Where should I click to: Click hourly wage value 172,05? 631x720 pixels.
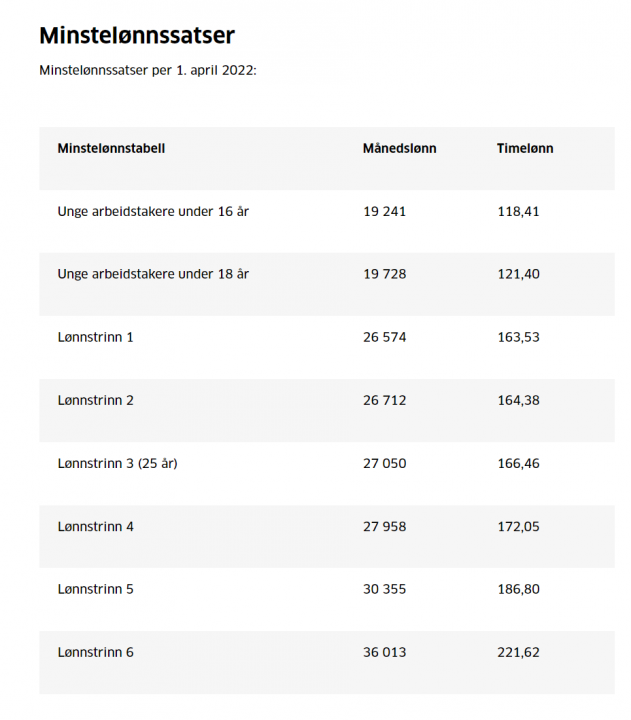tap(518, 526)
